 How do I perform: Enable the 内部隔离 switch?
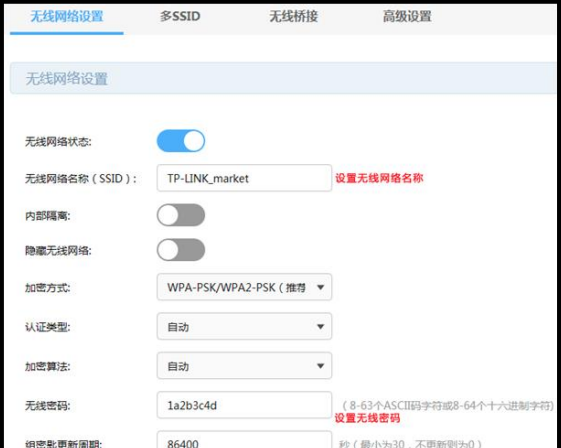(181, 215)
